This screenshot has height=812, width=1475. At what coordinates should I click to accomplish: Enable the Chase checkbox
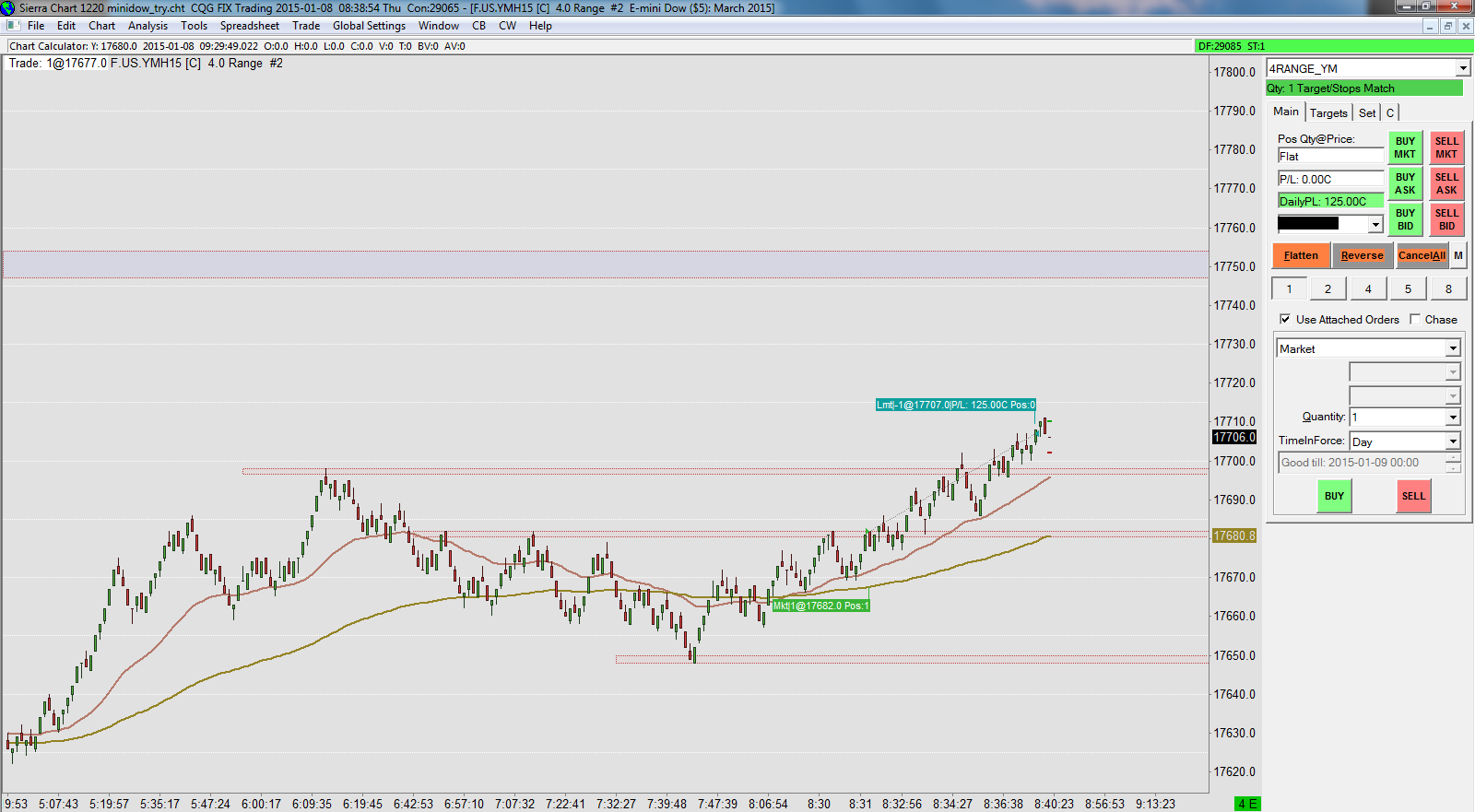[x=1415, y=320]
